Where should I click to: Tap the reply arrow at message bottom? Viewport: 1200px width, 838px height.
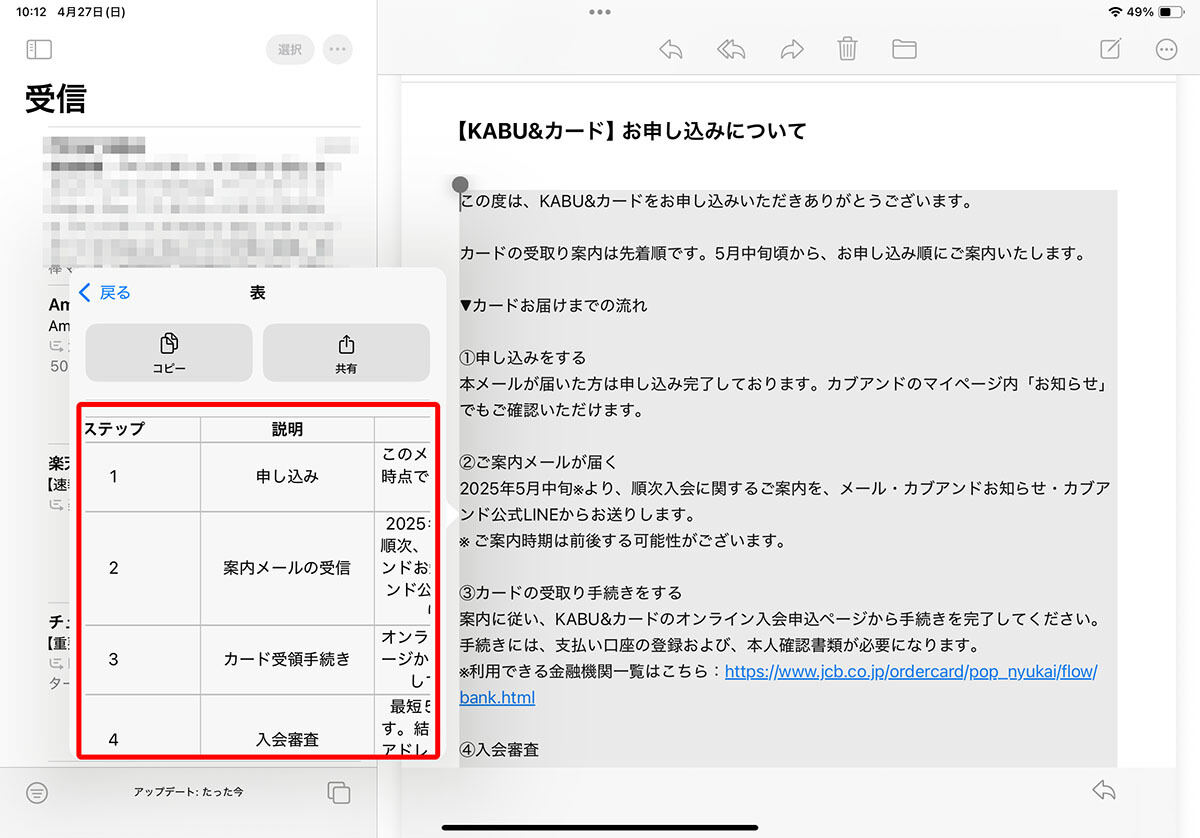1104,791
